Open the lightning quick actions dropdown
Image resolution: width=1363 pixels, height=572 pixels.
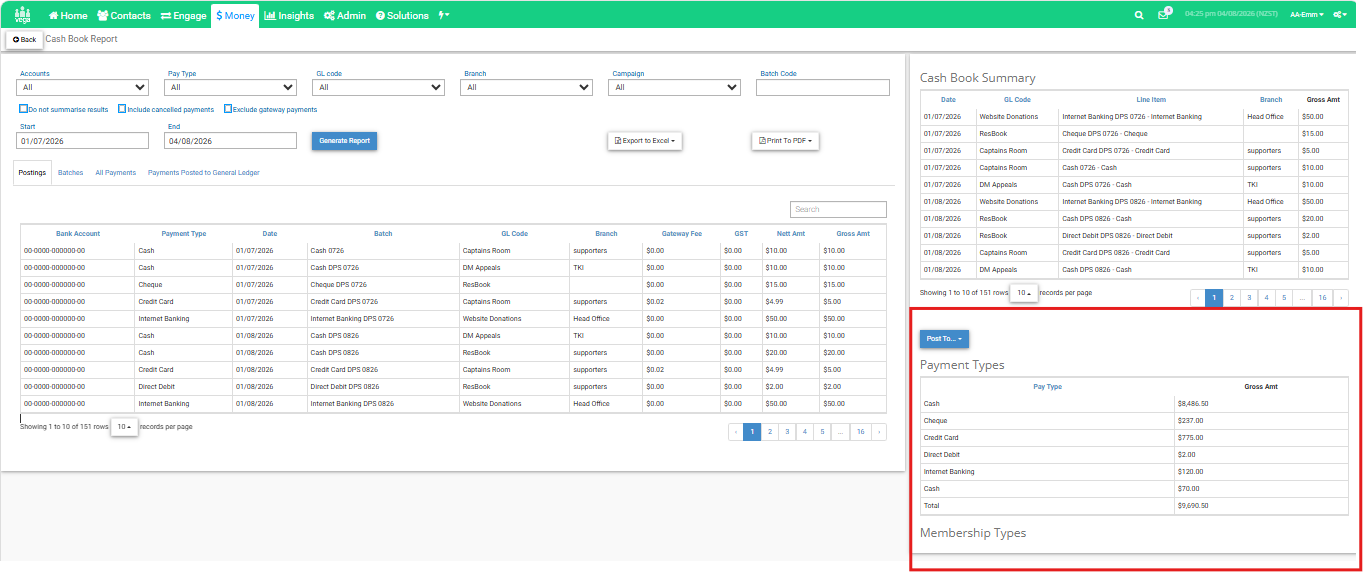[x=444, y=16]
